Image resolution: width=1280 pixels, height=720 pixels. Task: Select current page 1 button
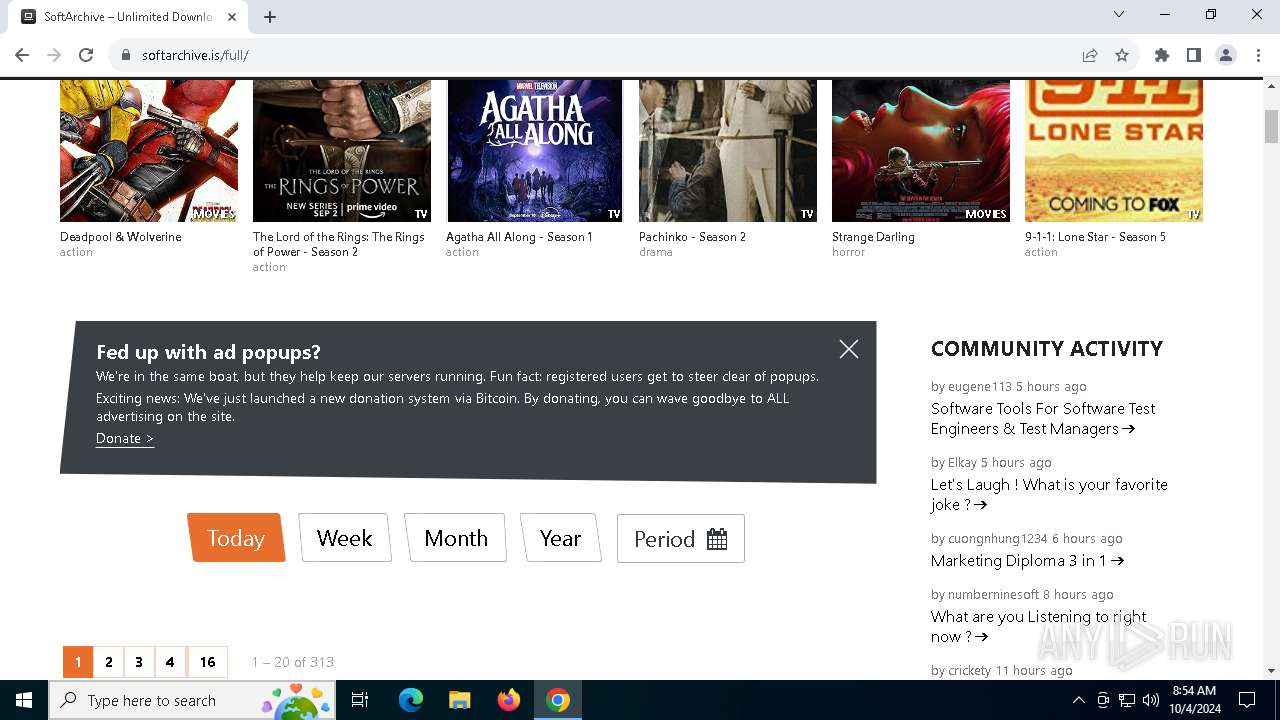click(78, 662)
